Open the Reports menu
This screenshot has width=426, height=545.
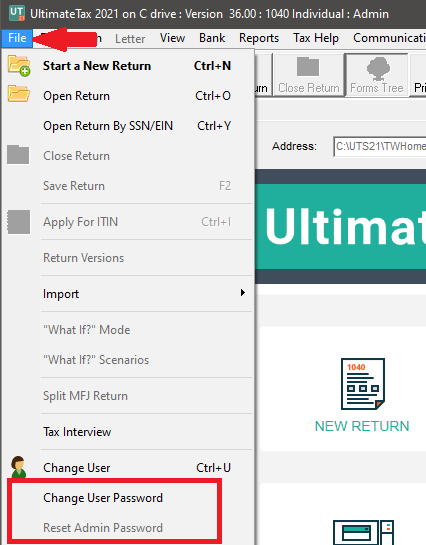[259, 38]
